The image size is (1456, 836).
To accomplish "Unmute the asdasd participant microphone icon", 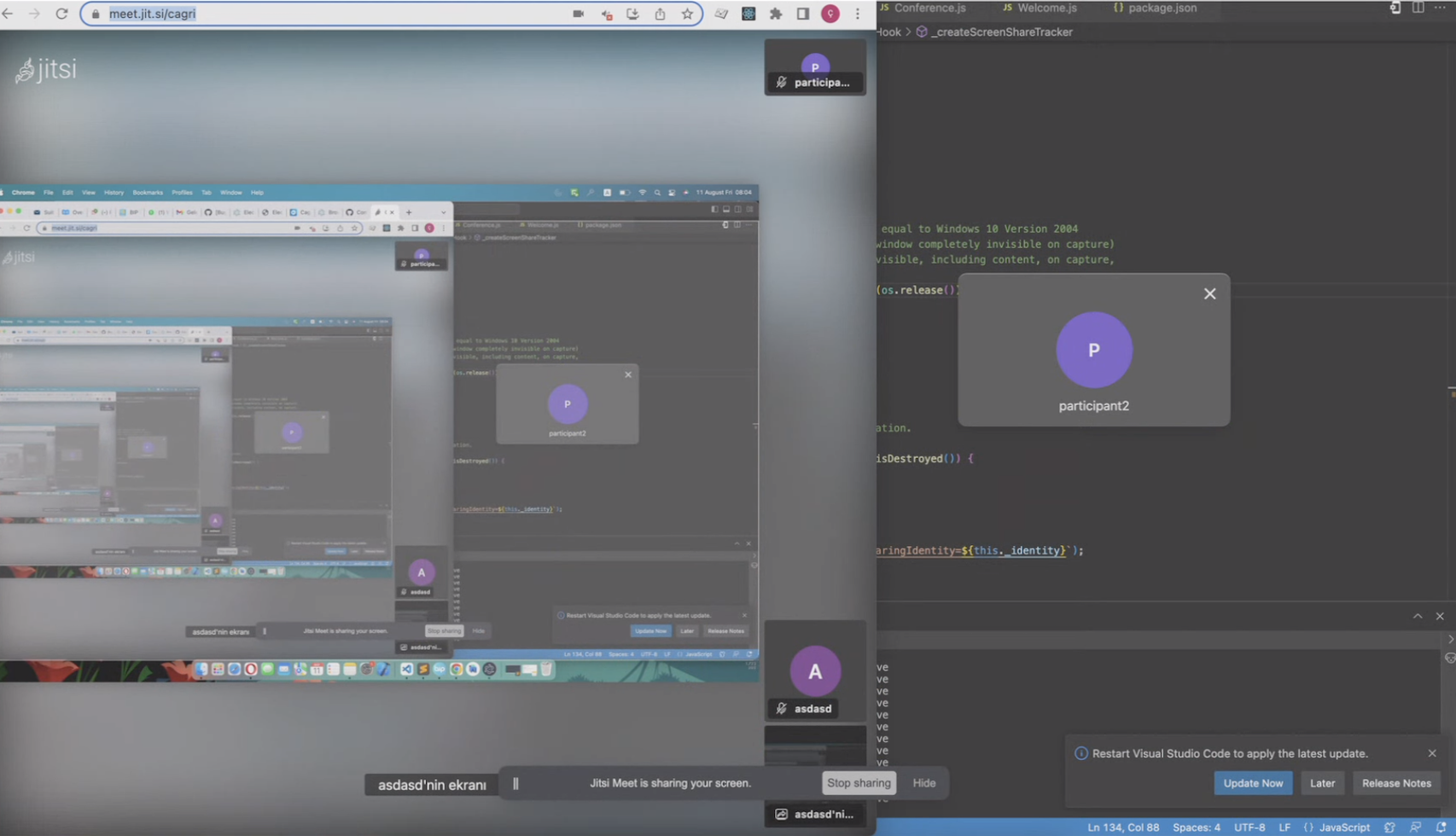I will 781,708.
